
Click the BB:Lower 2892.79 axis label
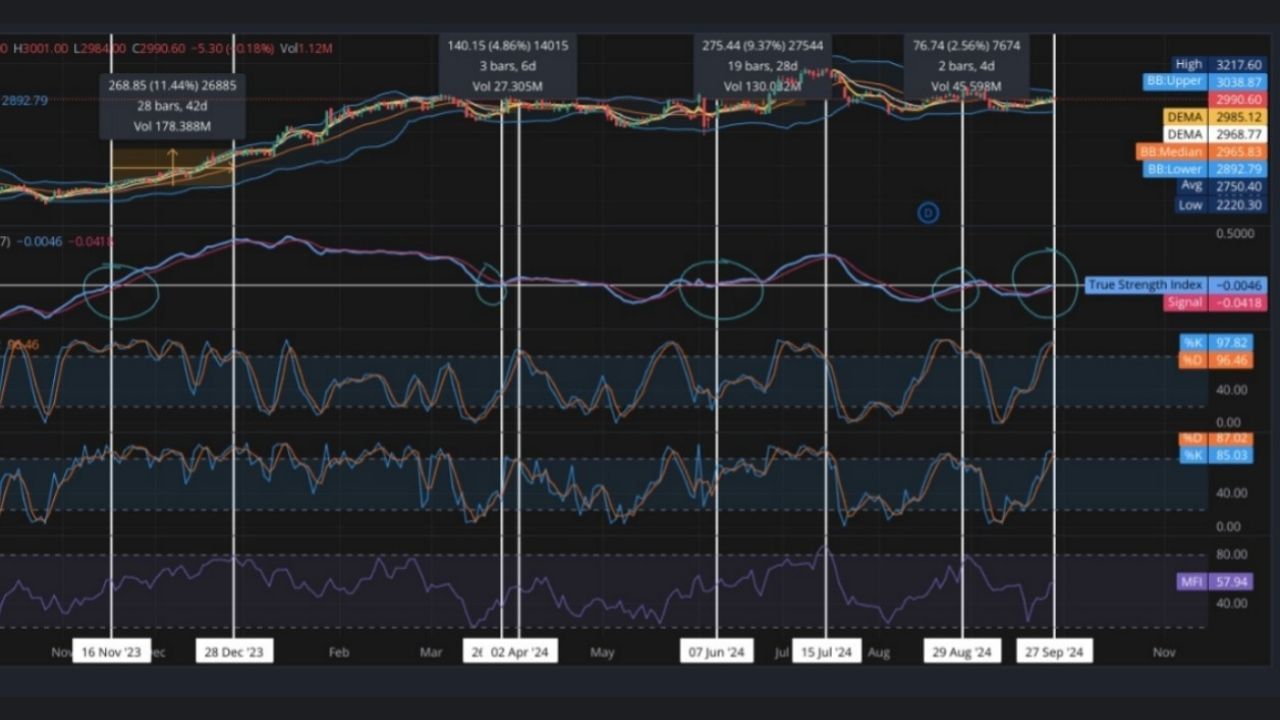(x=1204, y=169)
